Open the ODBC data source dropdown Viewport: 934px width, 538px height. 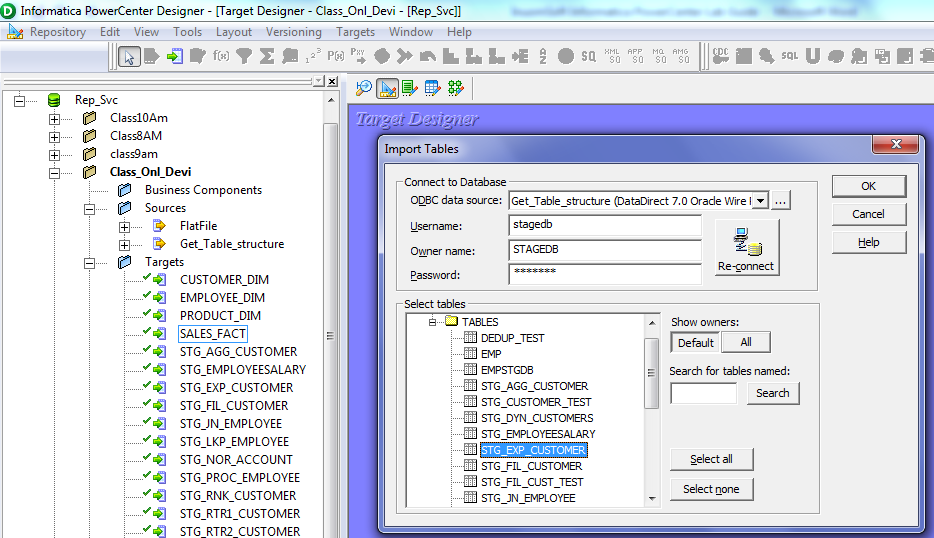pos(761,201)
